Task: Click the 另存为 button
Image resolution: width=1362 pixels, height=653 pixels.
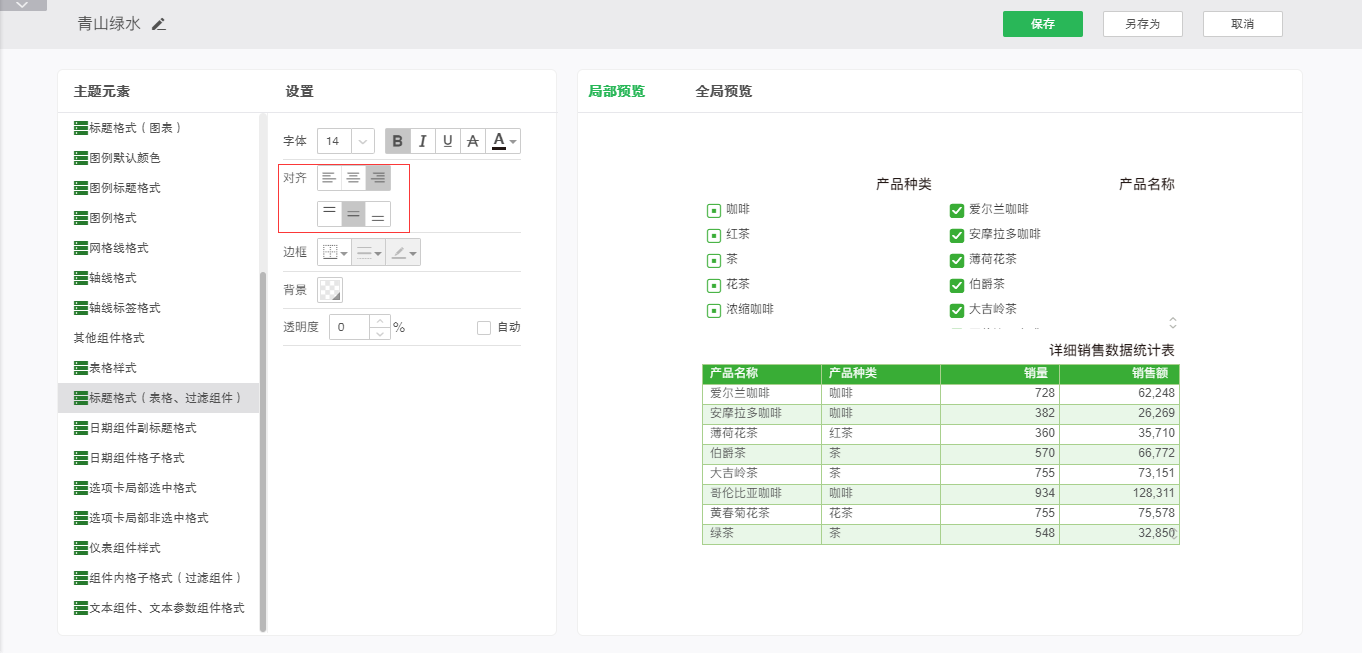Action: pyautogui.click(x=1142, y=24)
